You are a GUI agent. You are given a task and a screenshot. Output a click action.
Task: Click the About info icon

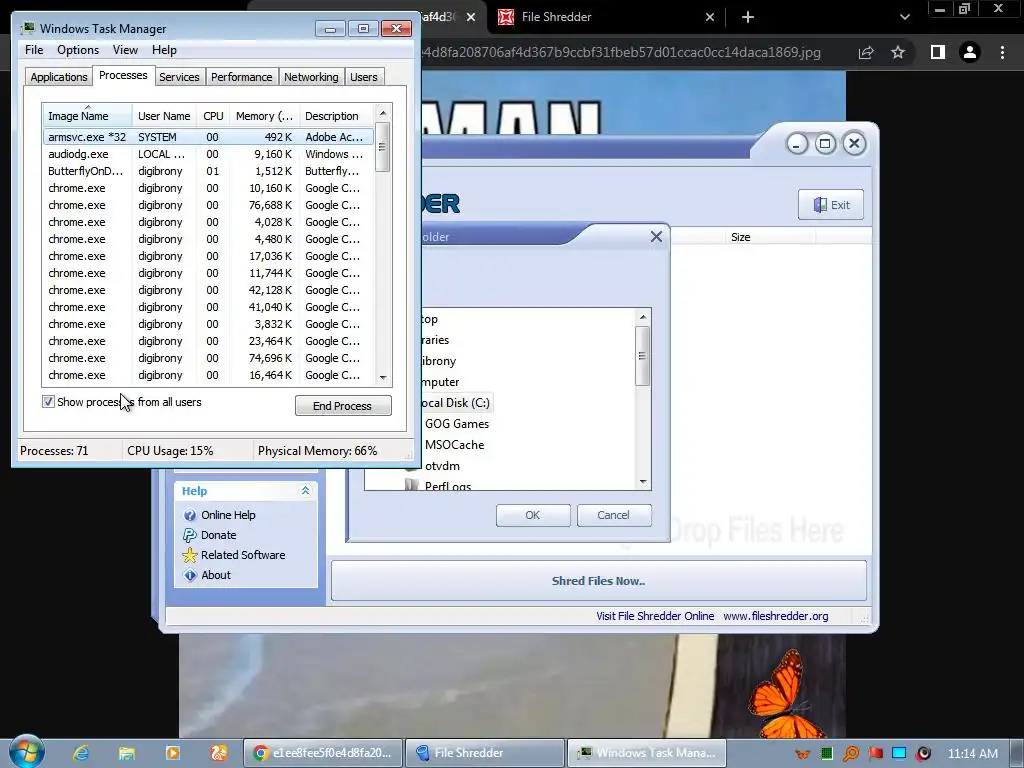coord(190,575)
